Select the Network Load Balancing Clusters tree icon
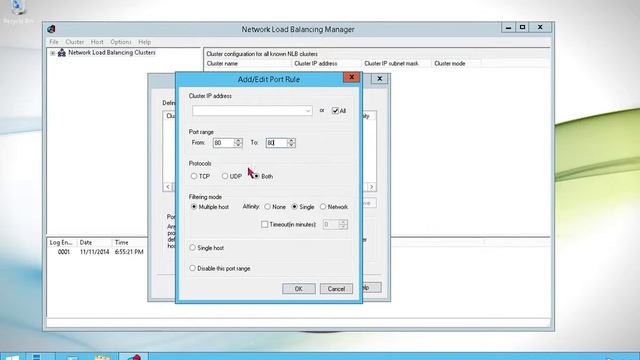Screen dimensions: 640x360 [62, 53]
